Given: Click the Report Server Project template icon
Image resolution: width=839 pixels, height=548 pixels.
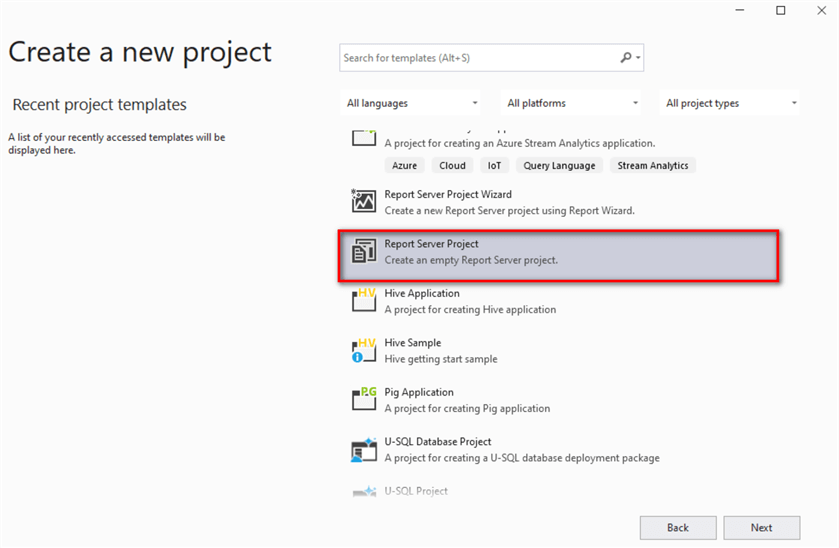Looking at the screenshot, I should pos(363,252).
